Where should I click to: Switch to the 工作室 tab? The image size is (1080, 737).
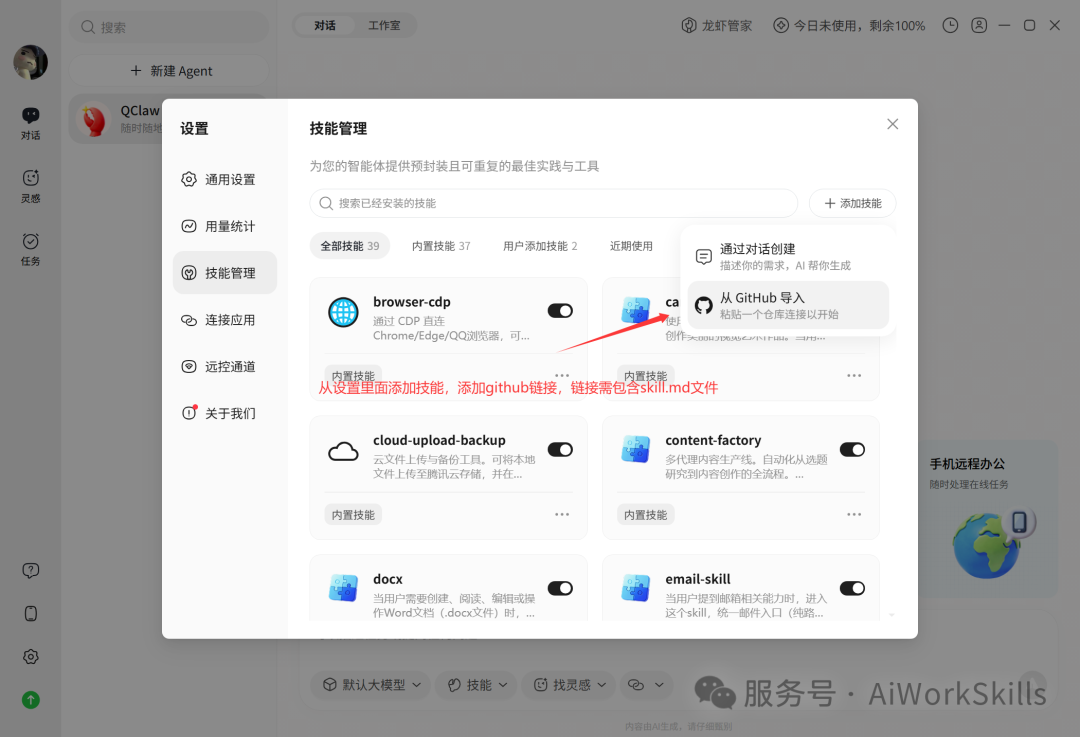[x=384, y=24]
